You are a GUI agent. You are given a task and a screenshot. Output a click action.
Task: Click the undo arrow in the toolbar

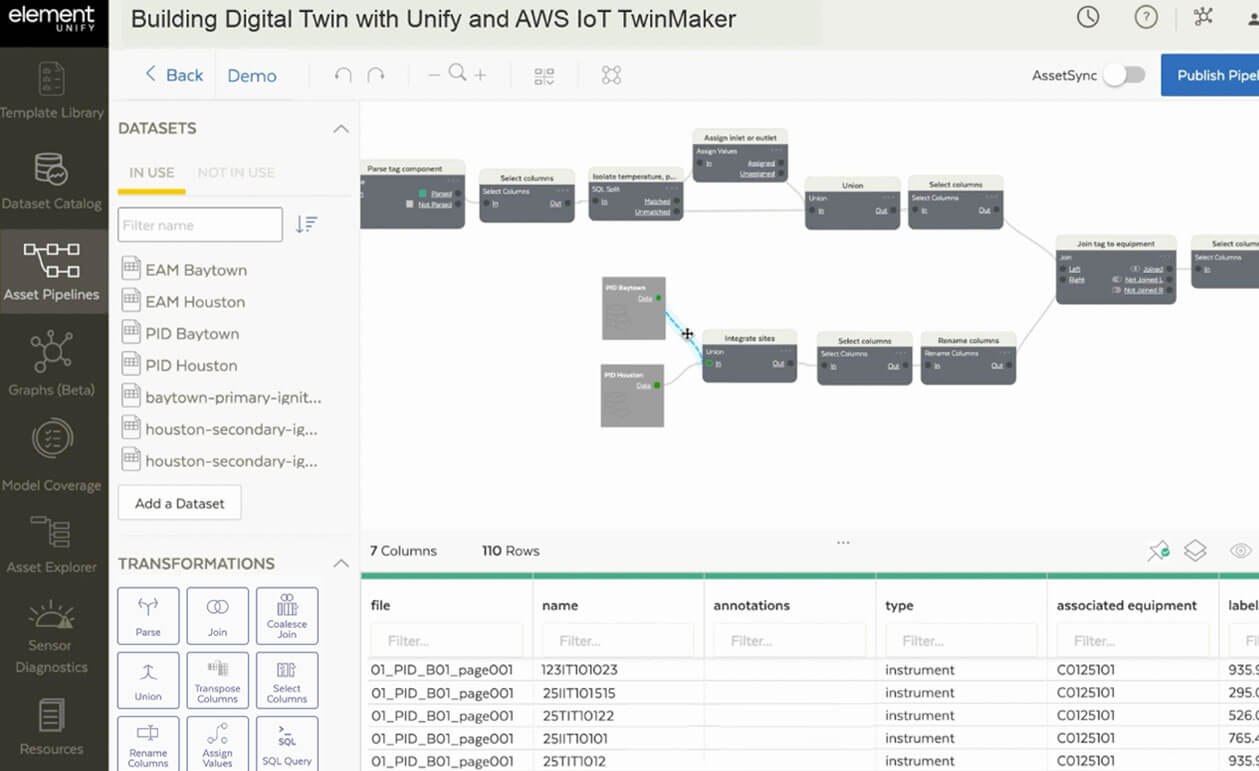point(343,75)
